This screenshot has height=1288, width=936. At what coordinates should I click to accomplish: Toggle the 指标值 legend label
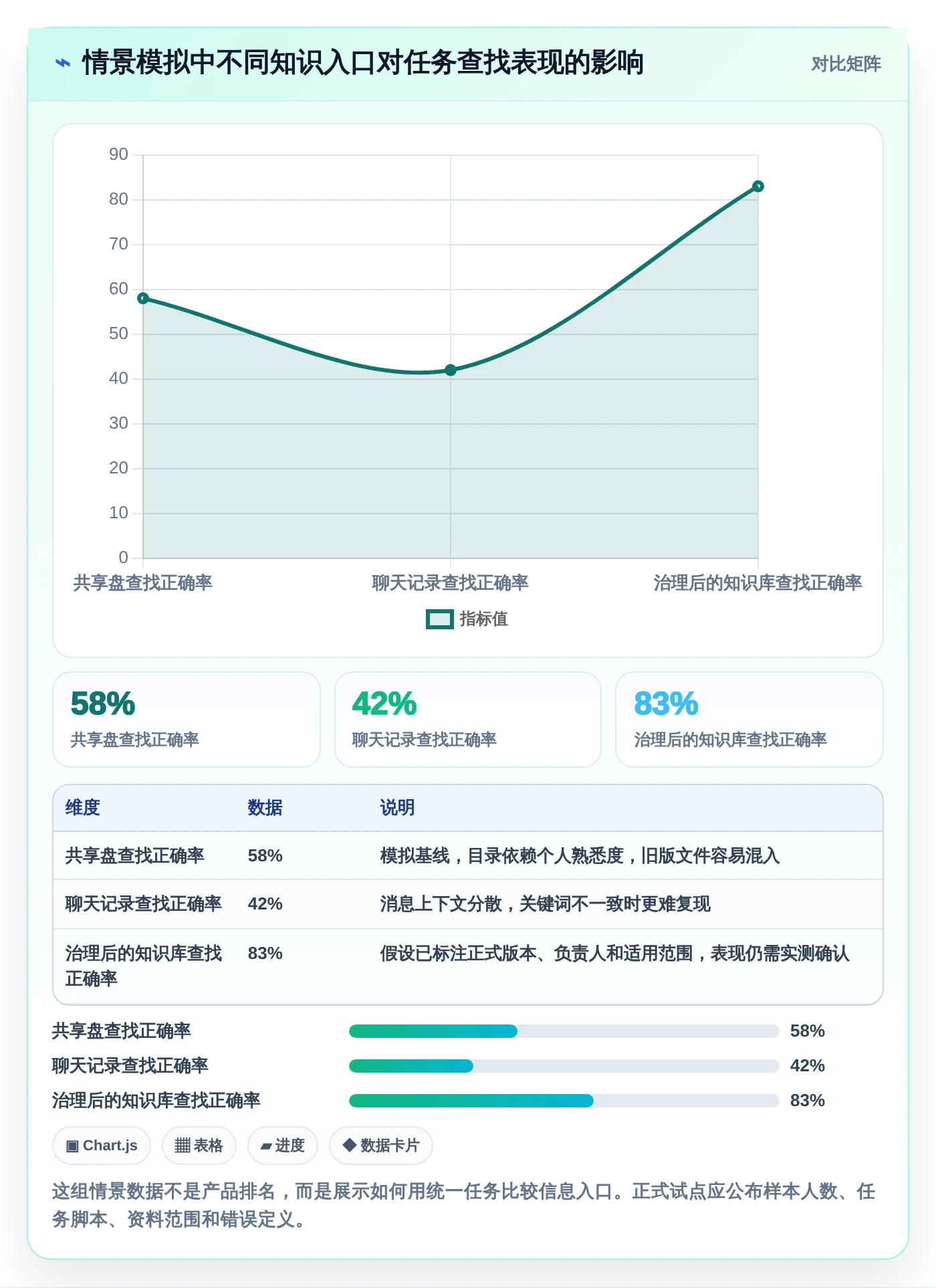pyautogui.click(x=483, y=619)
